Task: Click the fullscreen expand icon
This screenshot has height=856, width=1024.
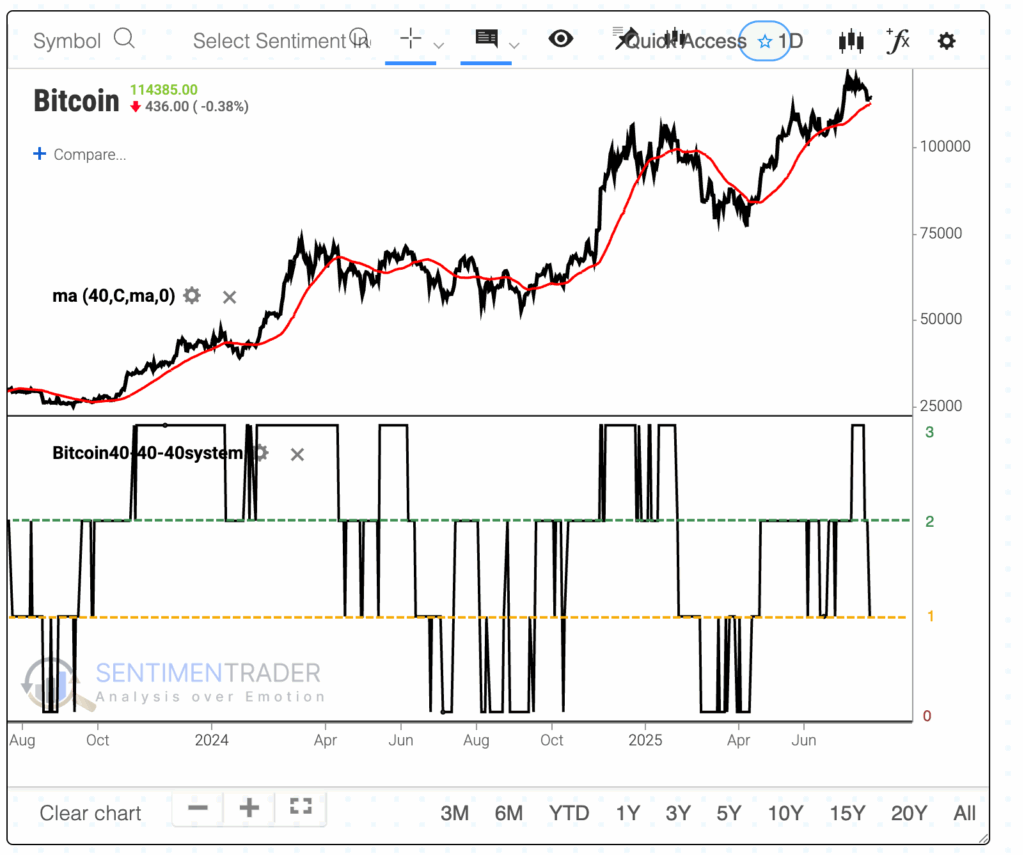Action: click(301, 806)
